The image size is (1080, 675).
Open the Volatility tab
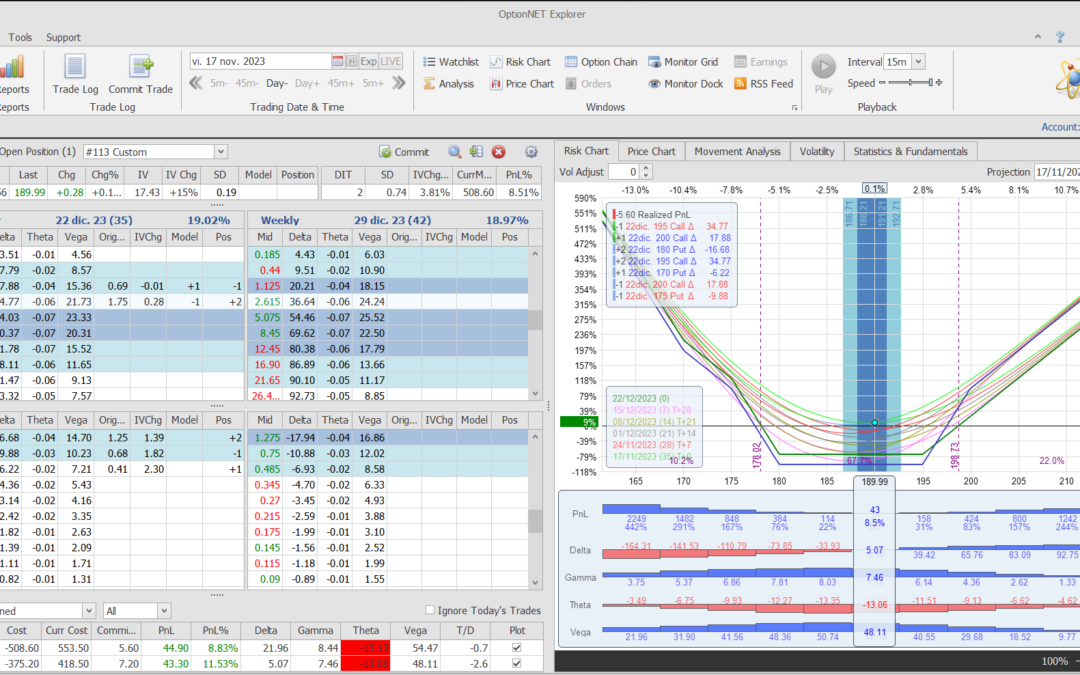click(816, 151)
